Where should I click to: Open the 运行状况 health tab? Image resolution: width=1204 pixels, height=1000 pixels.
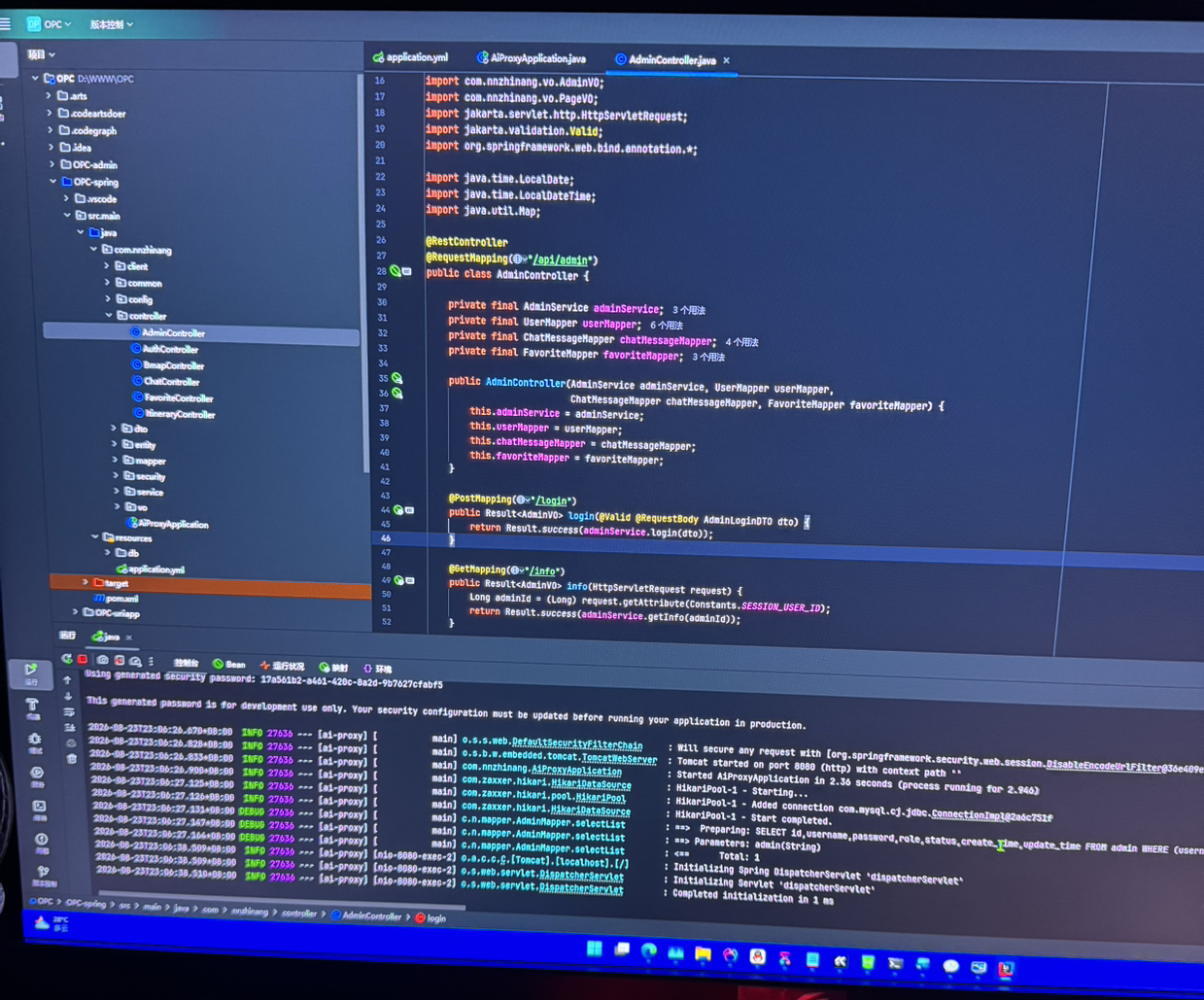coord(283,667)
